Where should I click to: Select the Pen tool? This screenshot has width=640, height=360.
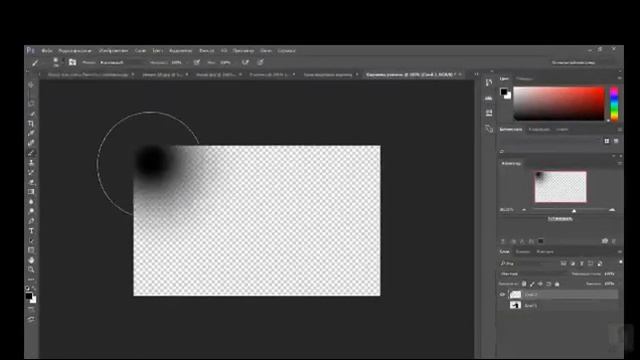pyautogui.click(x=31, y=221)
